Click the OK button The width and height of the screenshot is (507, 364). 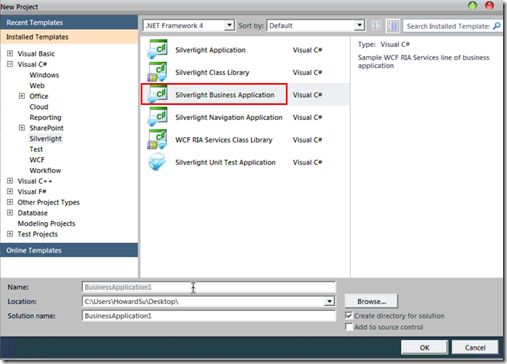coord(424,347)
